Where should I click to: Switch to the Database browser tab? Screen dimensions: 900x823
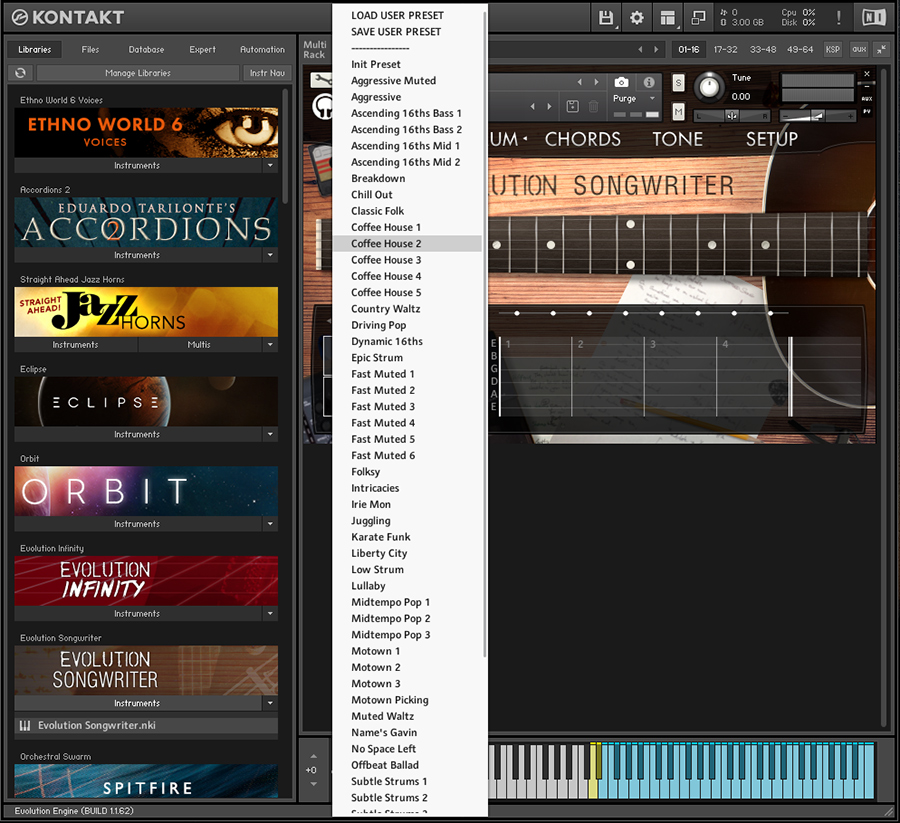tap(146, 49)
